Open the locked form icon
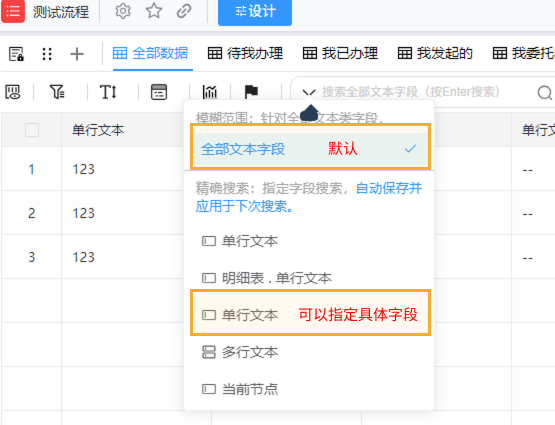Image resolution: width=555 pixels, height=425 pixels. coord(16,54)
